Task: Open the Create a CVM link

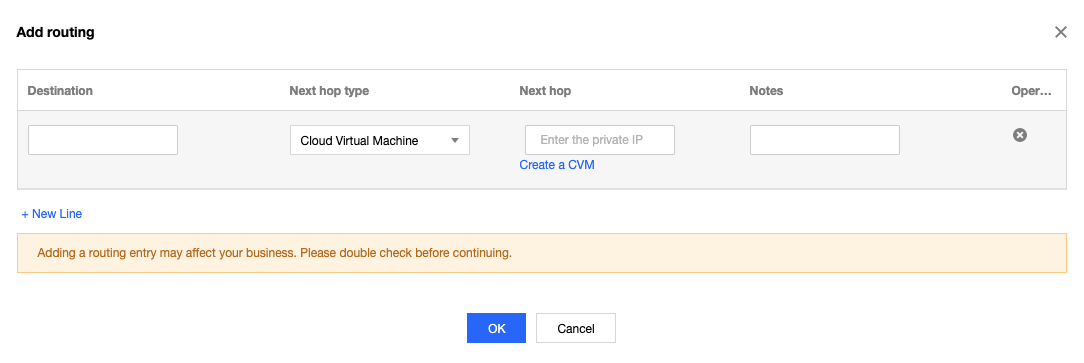Action: coord(557,165)
